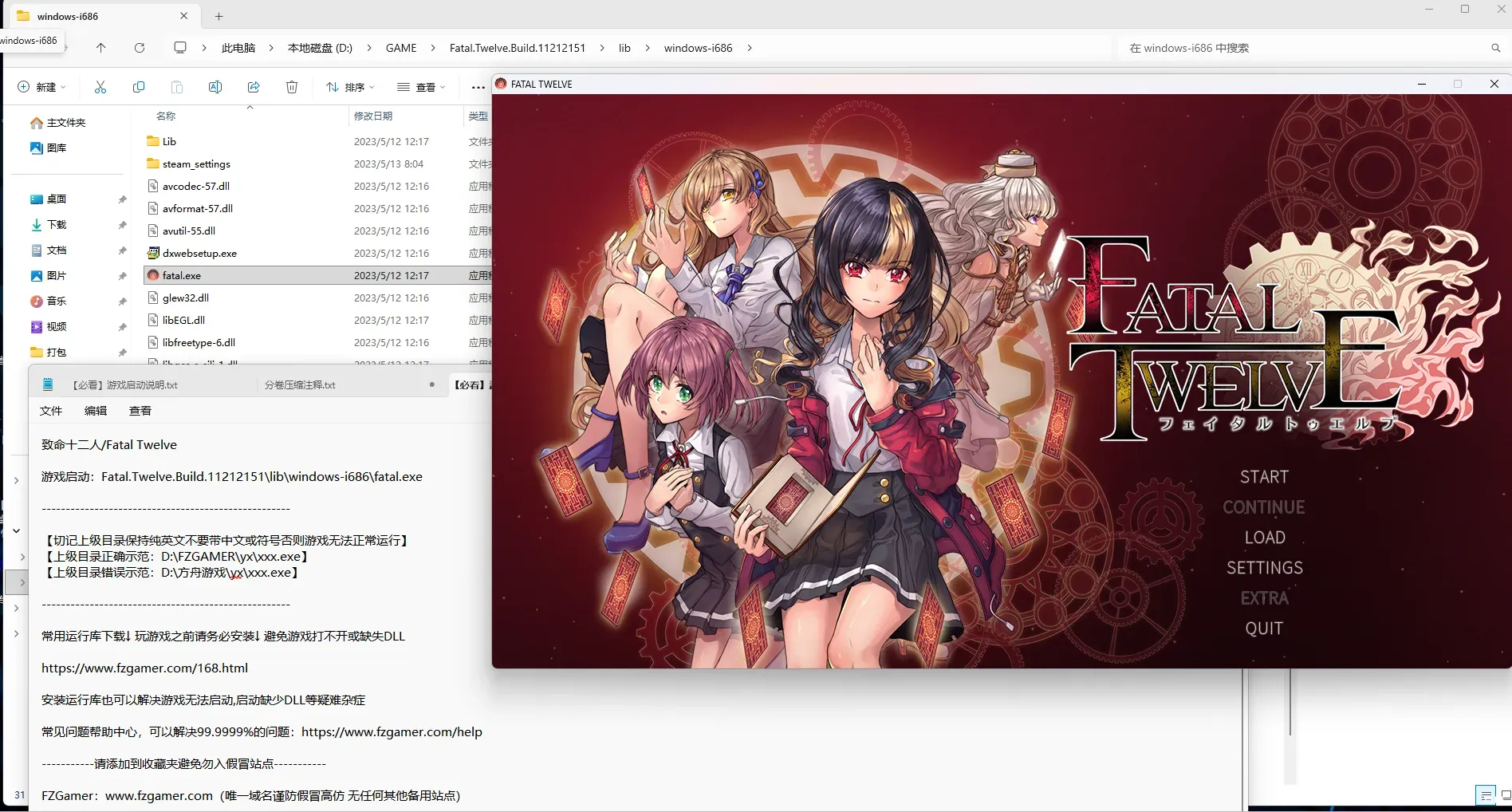Click the search box for windows-i686
The image size is (1512, 812).
(x=1303, y=48)
